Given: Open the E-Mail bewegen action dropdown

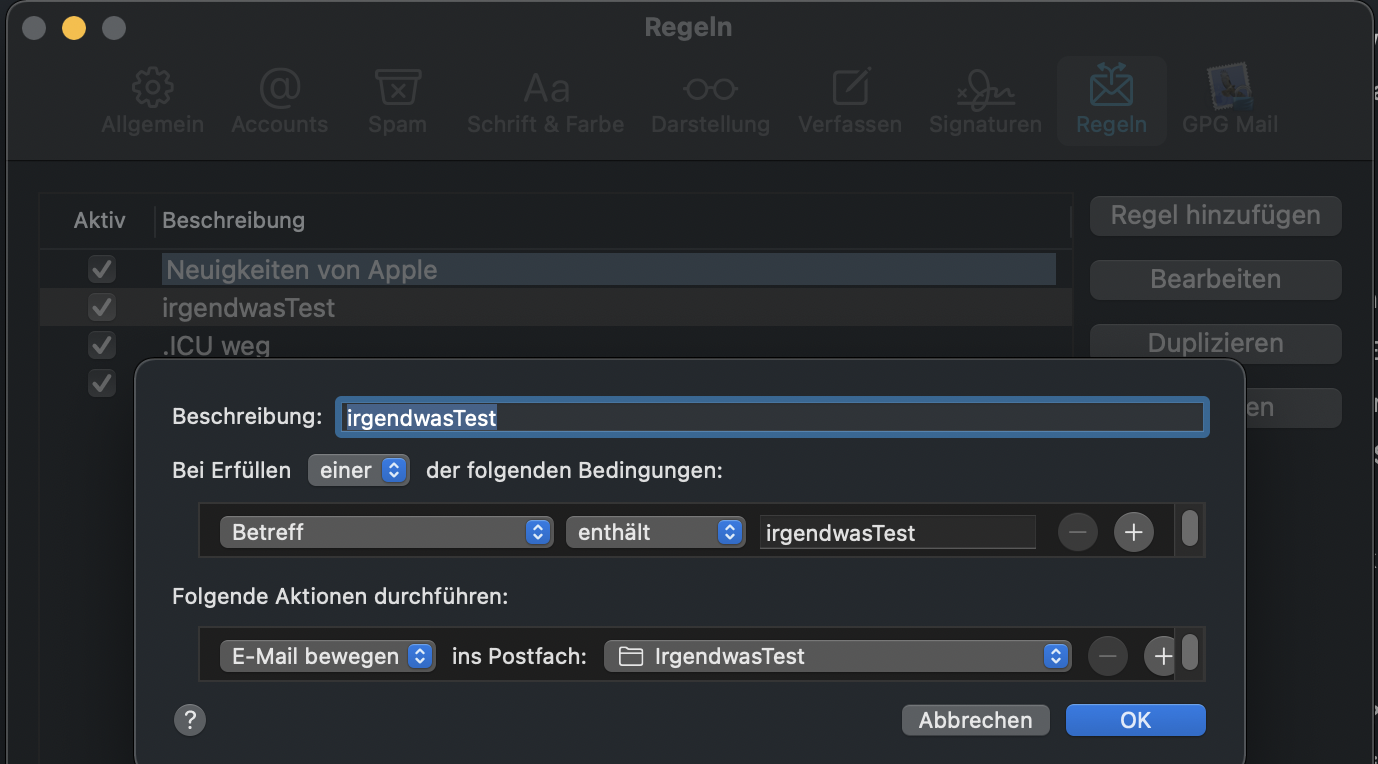Looking at the screenshot, I should 327,656.
